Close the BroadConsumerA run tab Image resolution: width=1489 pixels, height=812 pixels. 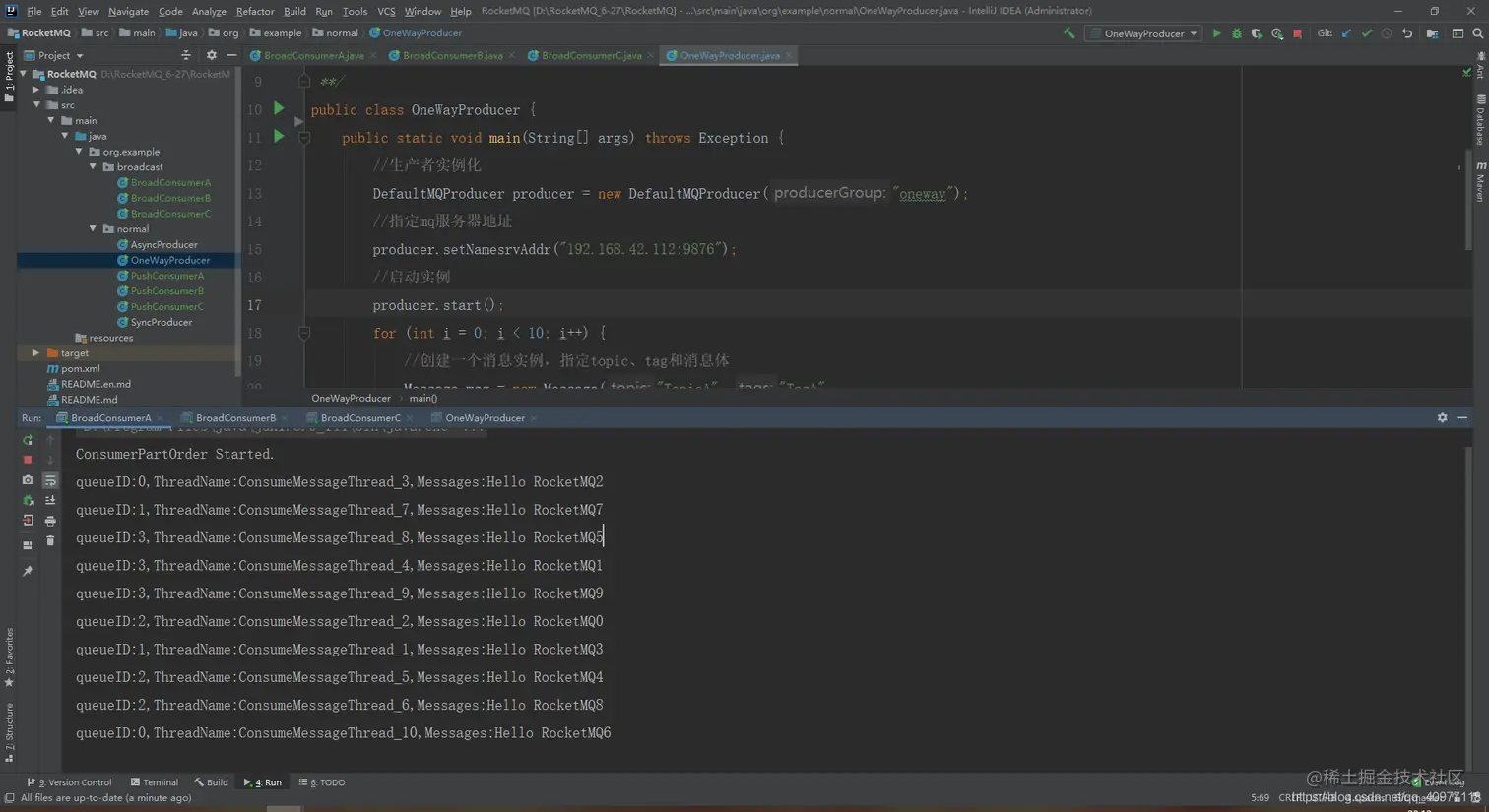pos(160,418)
